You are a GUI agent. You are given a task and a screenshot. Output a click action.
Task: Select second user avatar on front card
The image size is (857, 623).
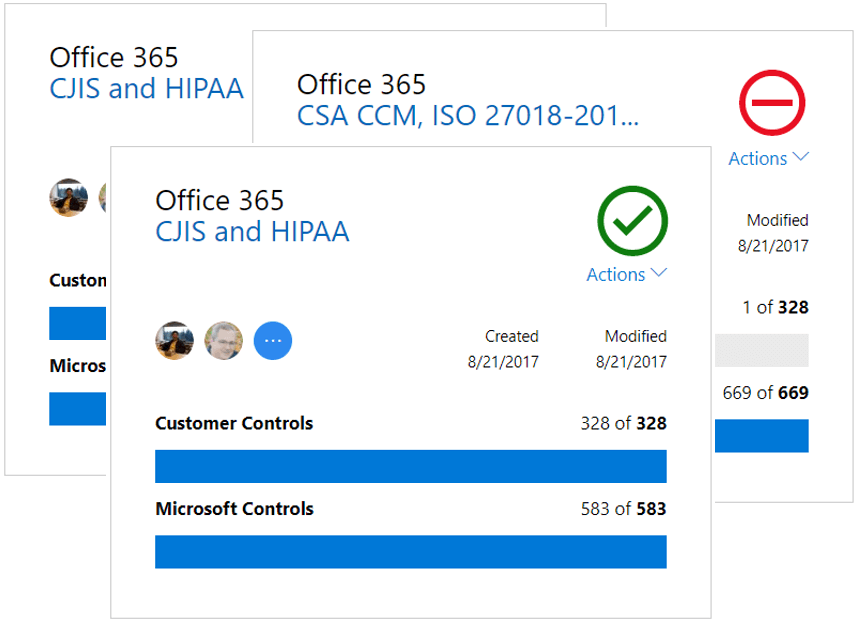[x=224, y=340]
